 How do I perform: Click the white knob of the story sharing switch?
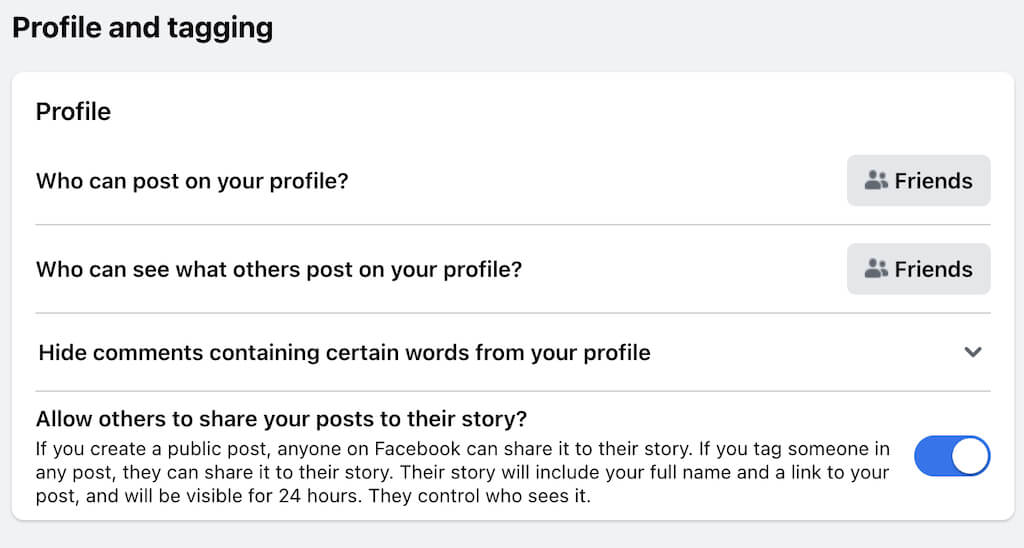[x=970, y=456]
